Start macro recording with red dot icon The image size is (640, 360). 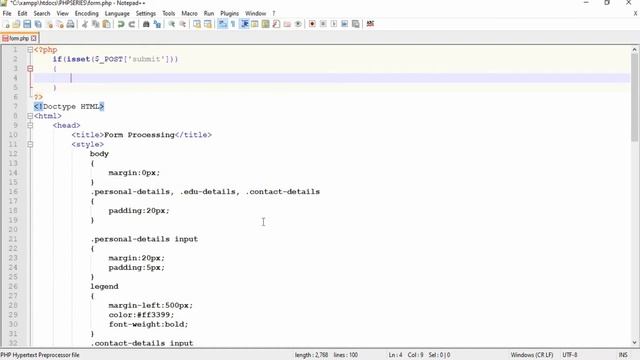click(312, 24)
